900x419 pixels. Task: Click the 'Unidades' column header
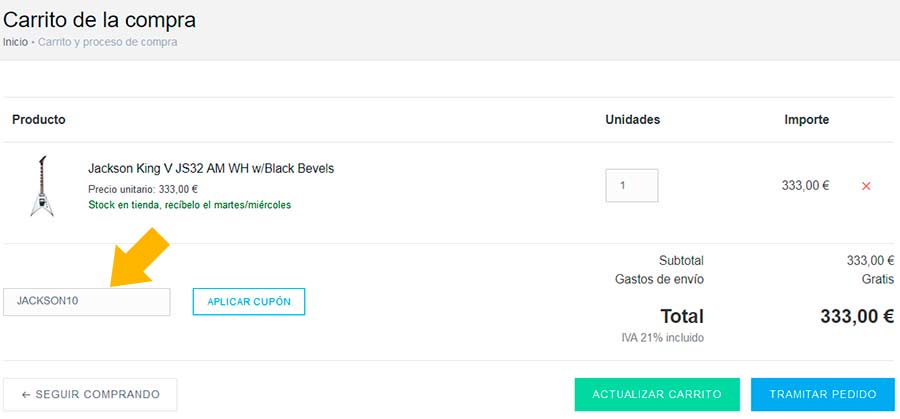coord(633,120)
